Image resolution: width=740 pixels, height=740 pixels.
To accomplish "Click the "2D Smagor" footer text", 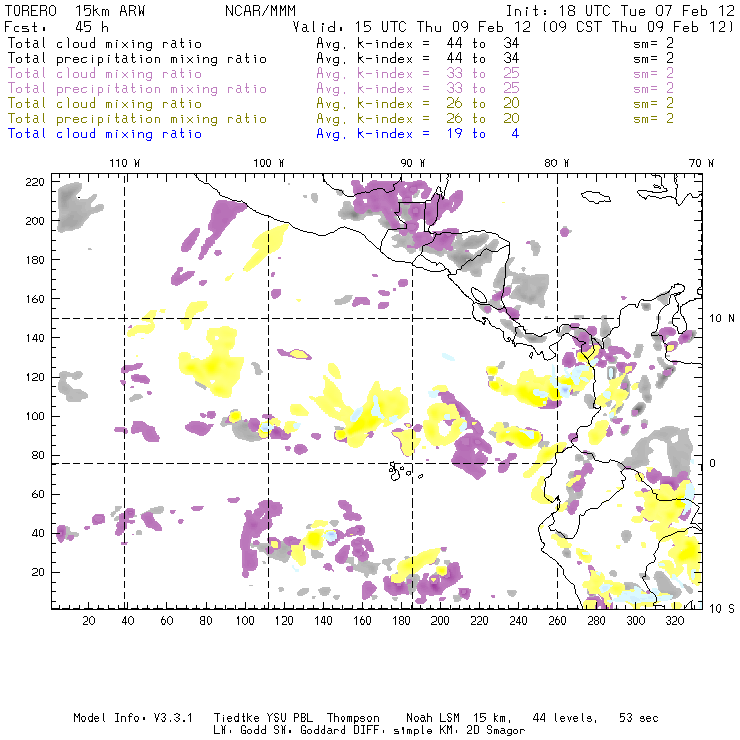I will [x=494, y=731].
